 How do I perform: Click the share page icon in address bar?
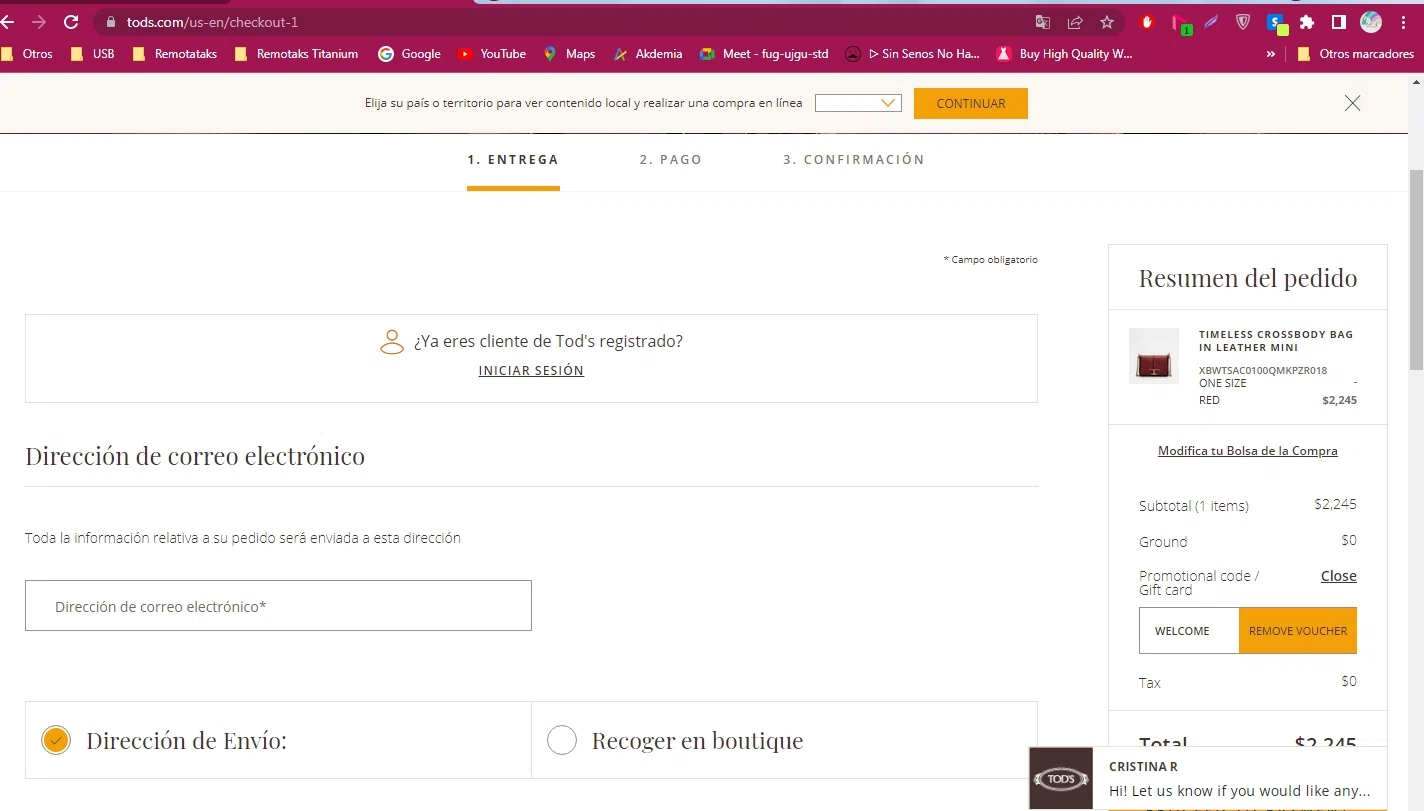pyautogui.click(x=1075, y=22)
